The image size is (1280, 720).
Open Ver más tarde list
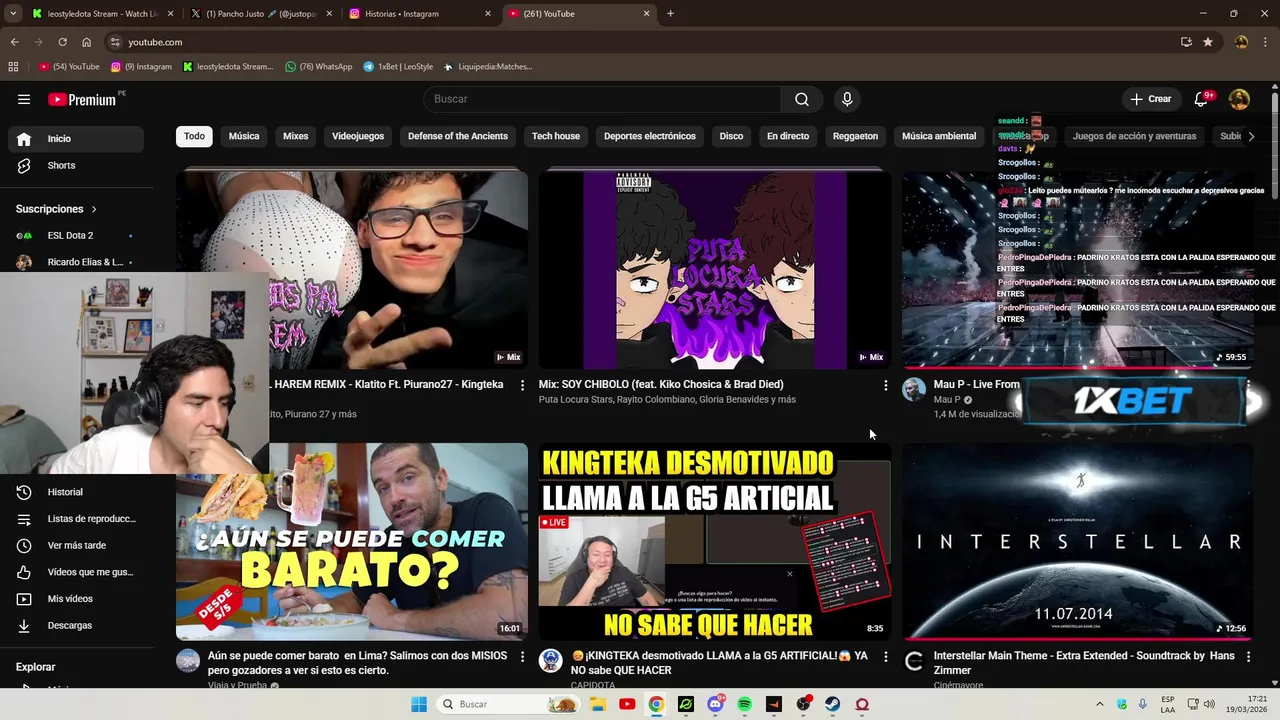tap(76, 545)
